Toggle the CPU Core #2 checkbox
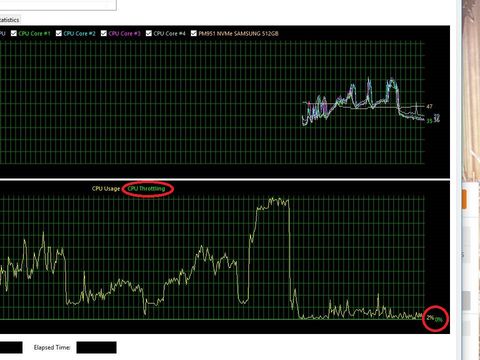 [59, 33]
